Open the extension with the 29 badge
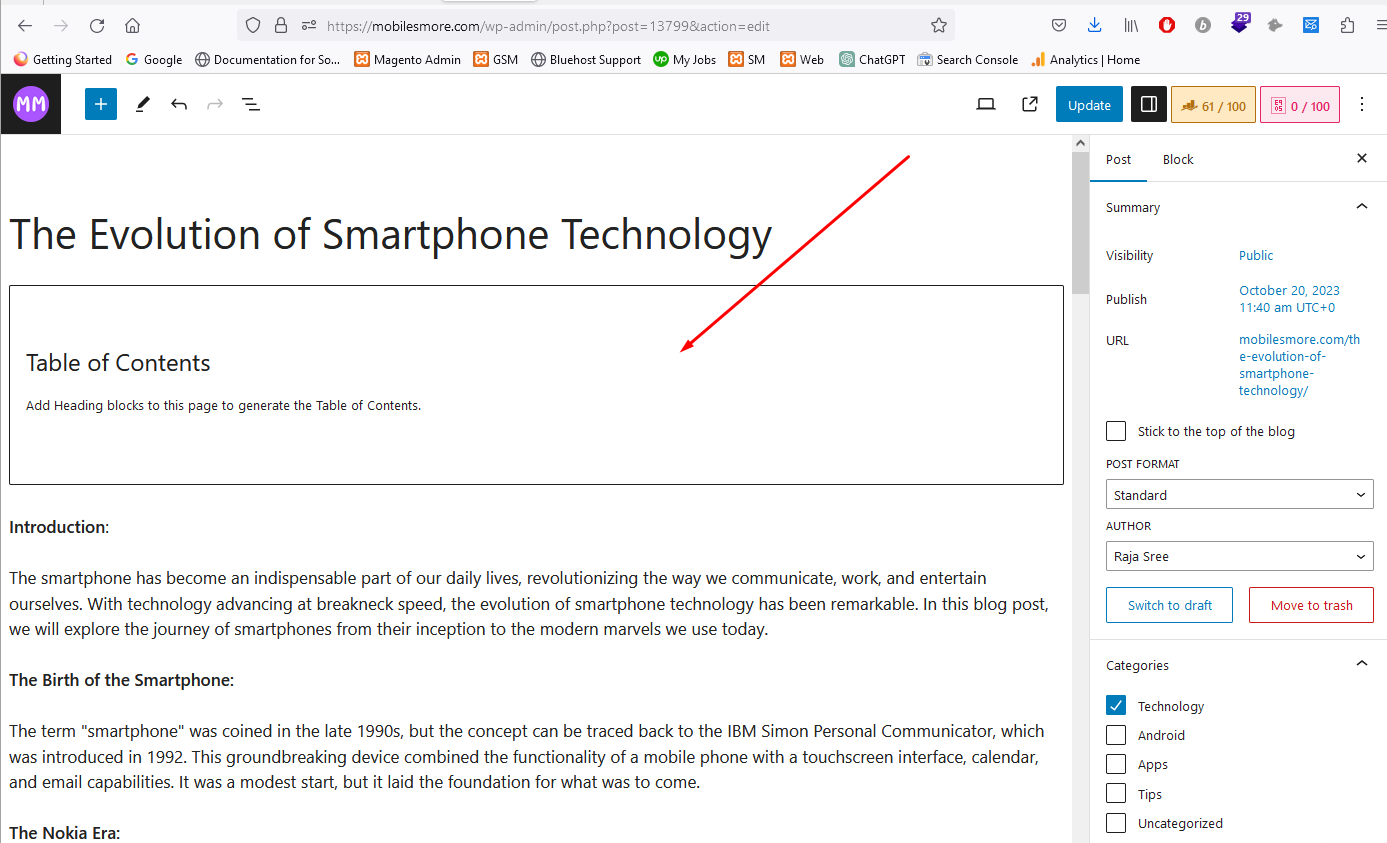This screenshot has height=843, width=1387. (x=1240, y=24)
